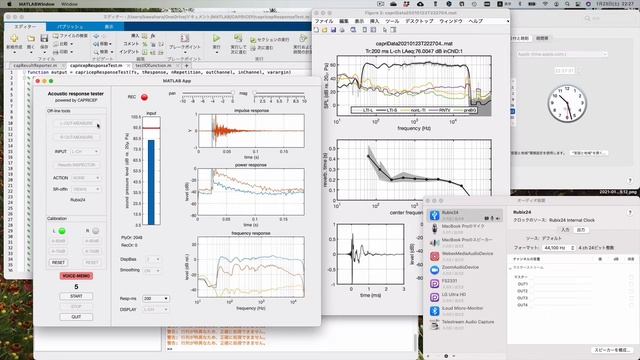Open the Resp-ms 200 dropdown
The image size is (640, 360).
pos(156,299)
